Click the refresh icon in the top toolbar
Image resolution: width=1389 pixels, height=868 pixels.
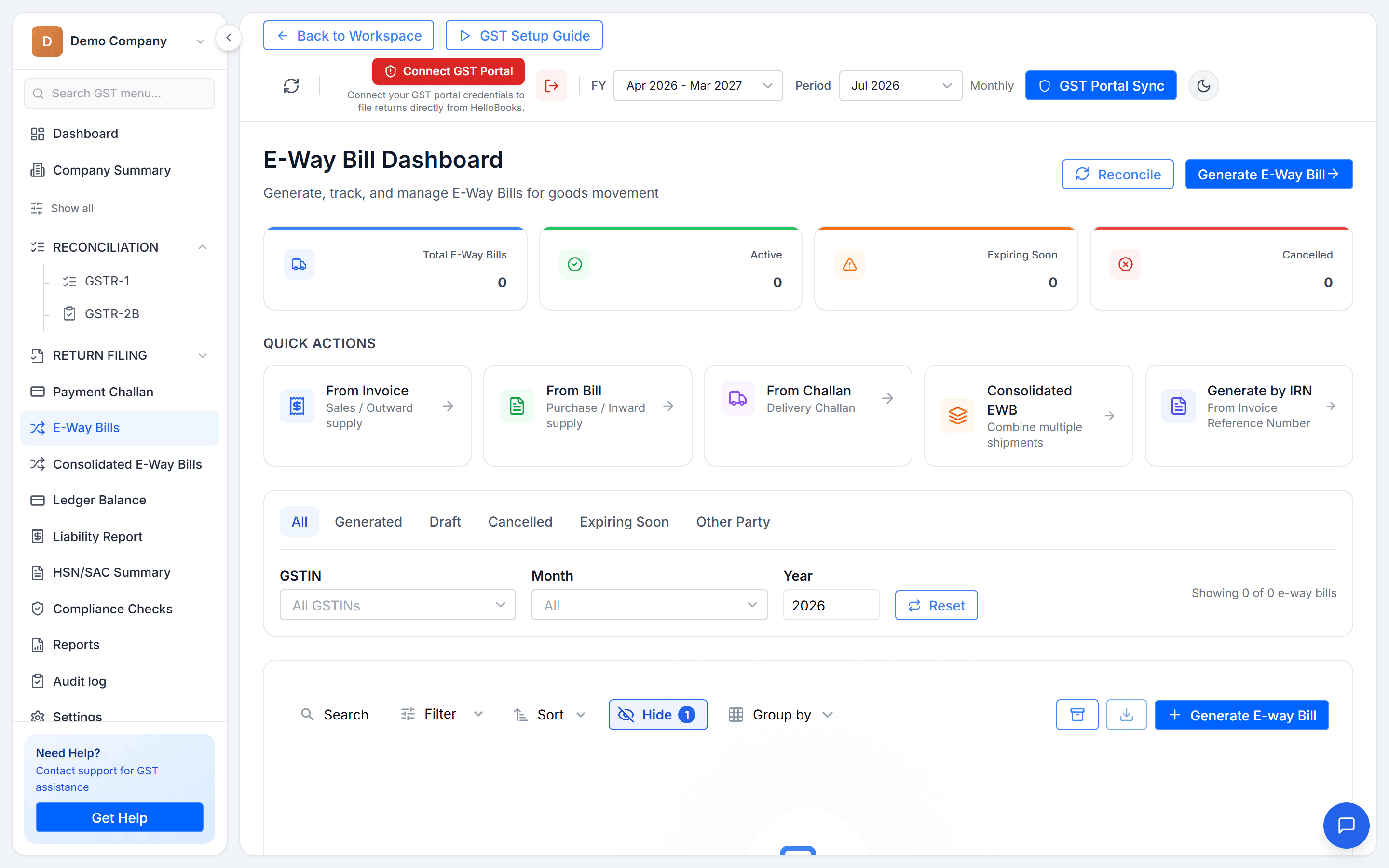[x=292, y=86]
